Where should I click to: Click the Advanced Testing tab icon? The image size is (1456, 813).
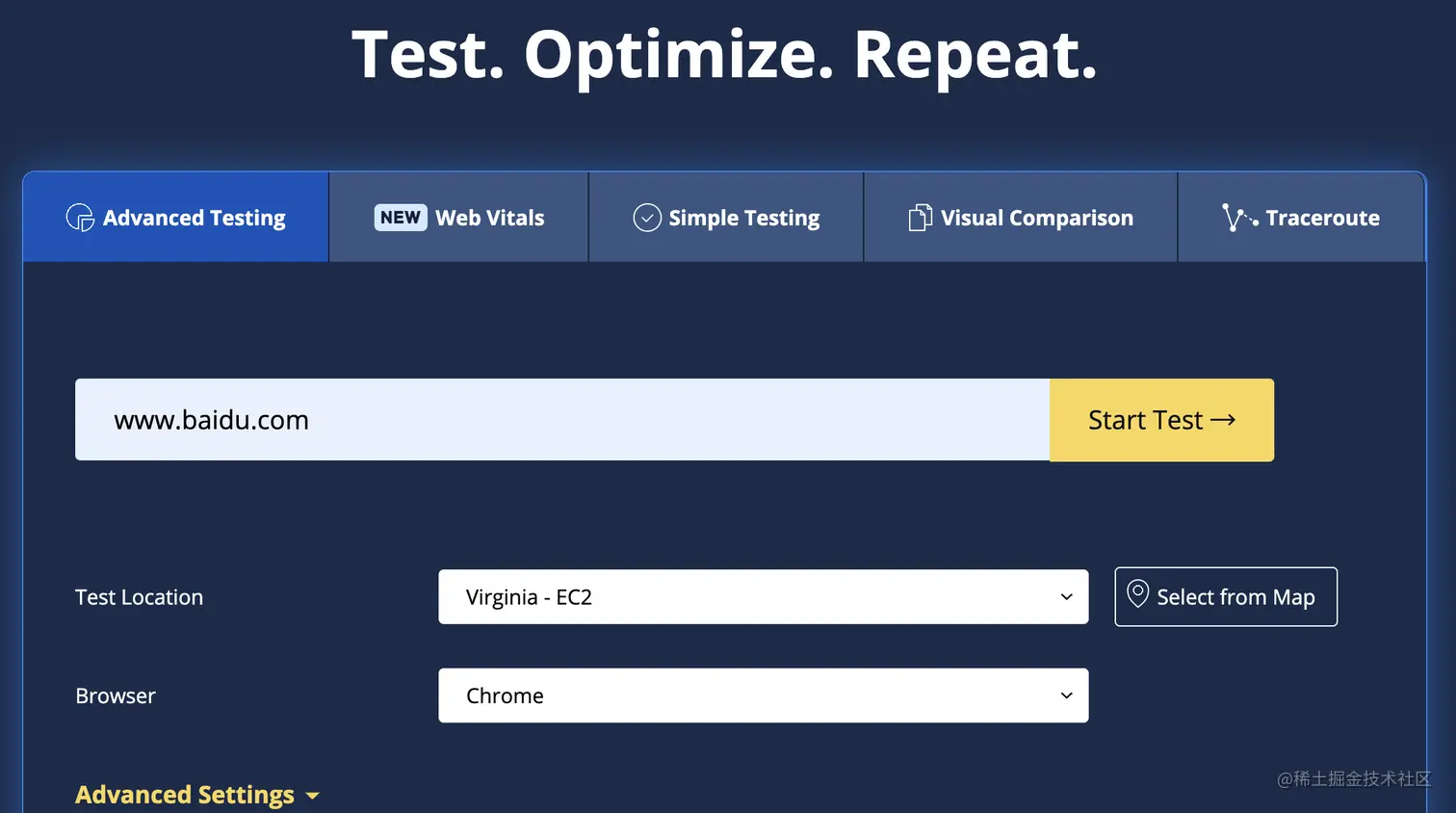point(80,218)
